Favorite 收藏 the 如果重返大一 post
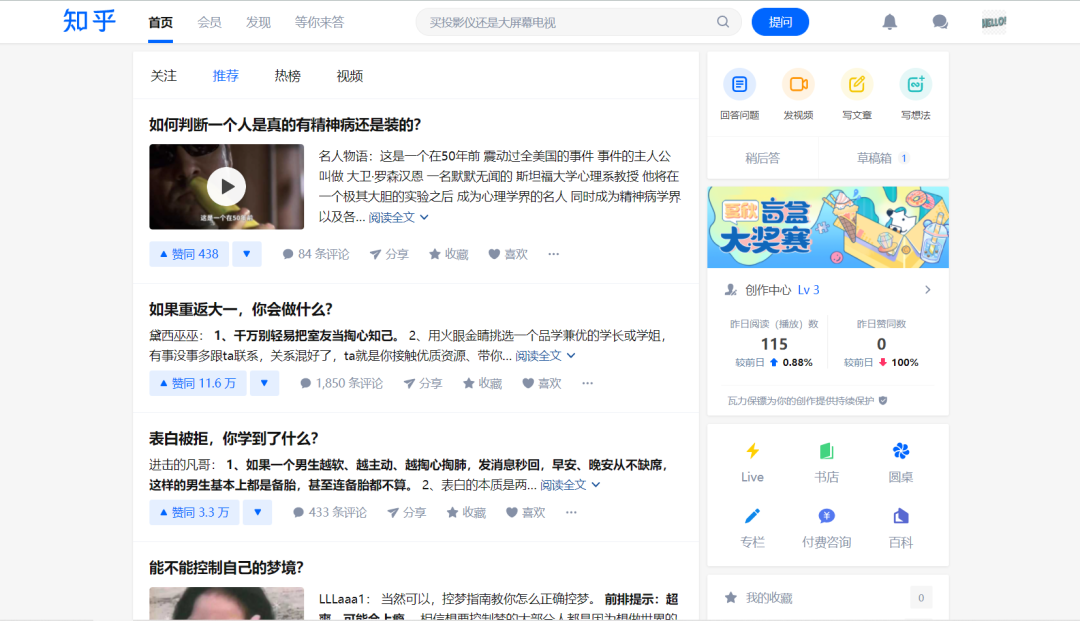The width and height of the screenshot is (1080, 621). (482, 383)
